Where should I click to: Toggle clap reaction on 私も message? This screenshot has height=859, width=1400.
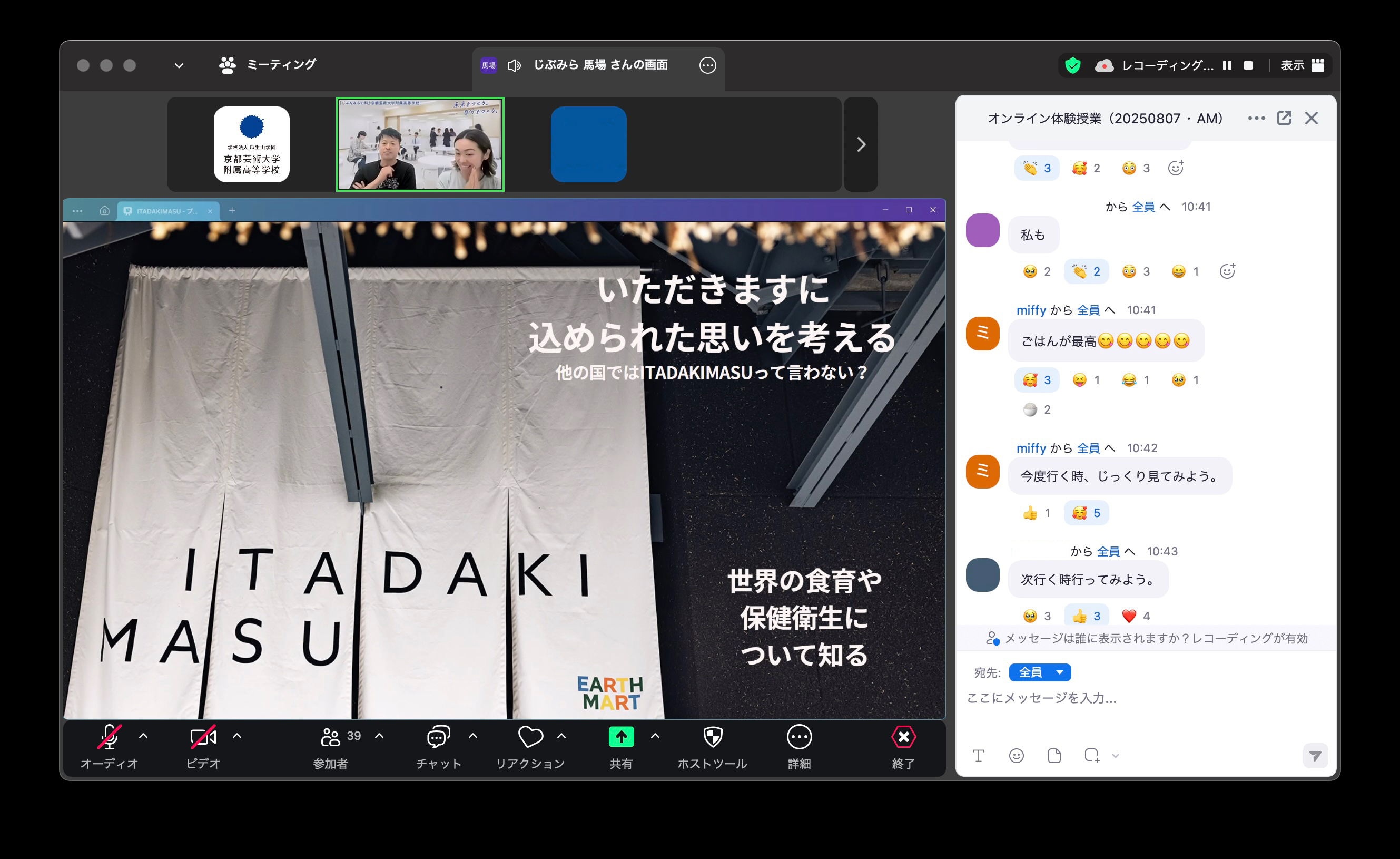click(1087, 272)
